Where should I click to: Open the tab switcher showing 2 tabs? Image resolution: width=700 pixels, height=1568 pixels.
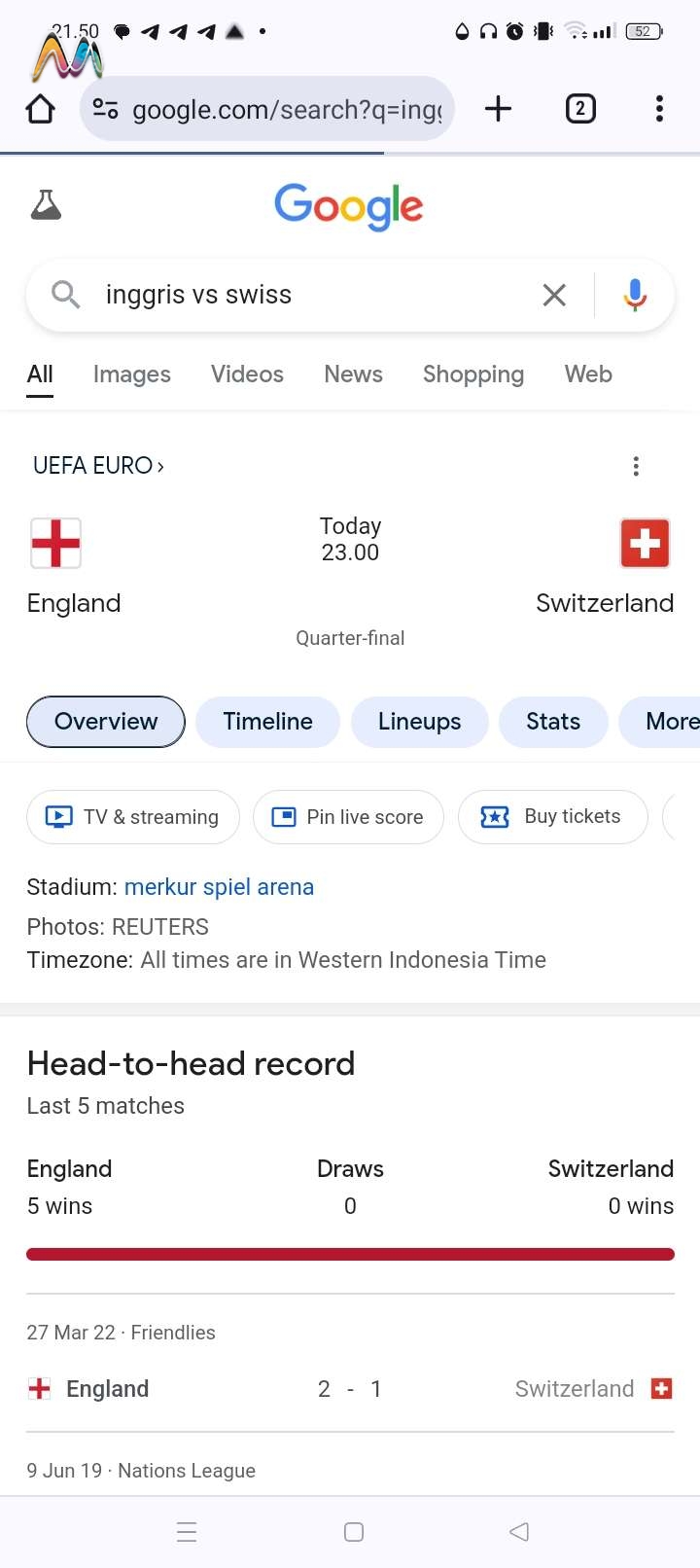[x=580, y=109]
